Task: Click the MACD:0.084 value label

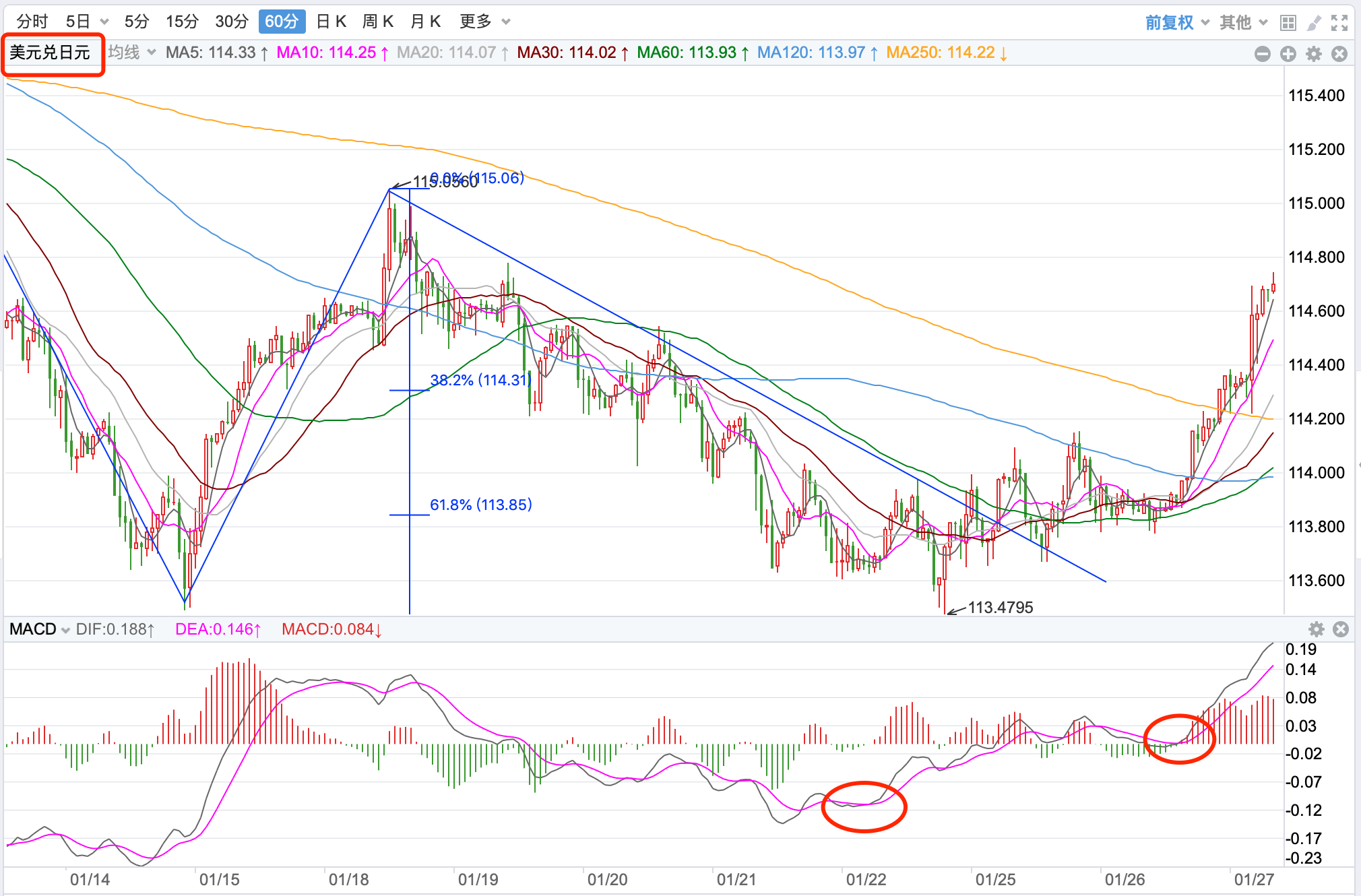Action: tap(332, 629)
